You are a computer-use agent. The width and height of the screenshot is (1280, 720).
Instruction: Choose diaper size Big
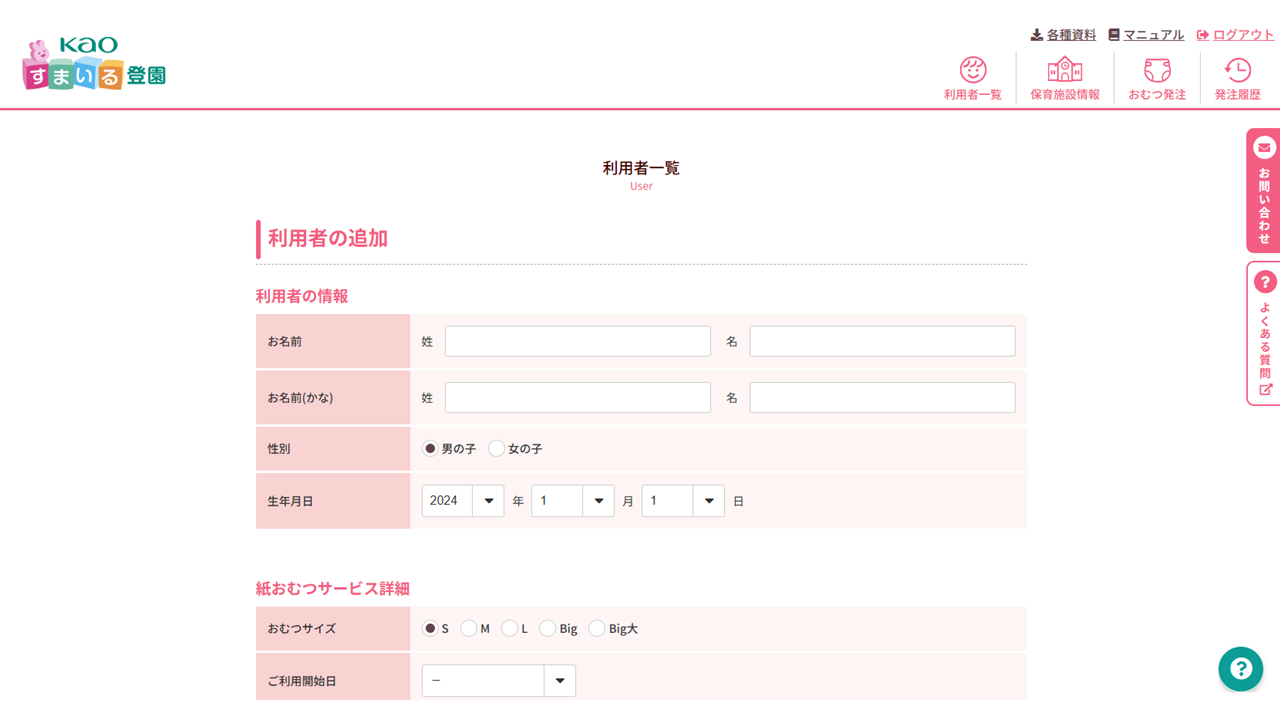pyautogui.click(x=547, y=629)
